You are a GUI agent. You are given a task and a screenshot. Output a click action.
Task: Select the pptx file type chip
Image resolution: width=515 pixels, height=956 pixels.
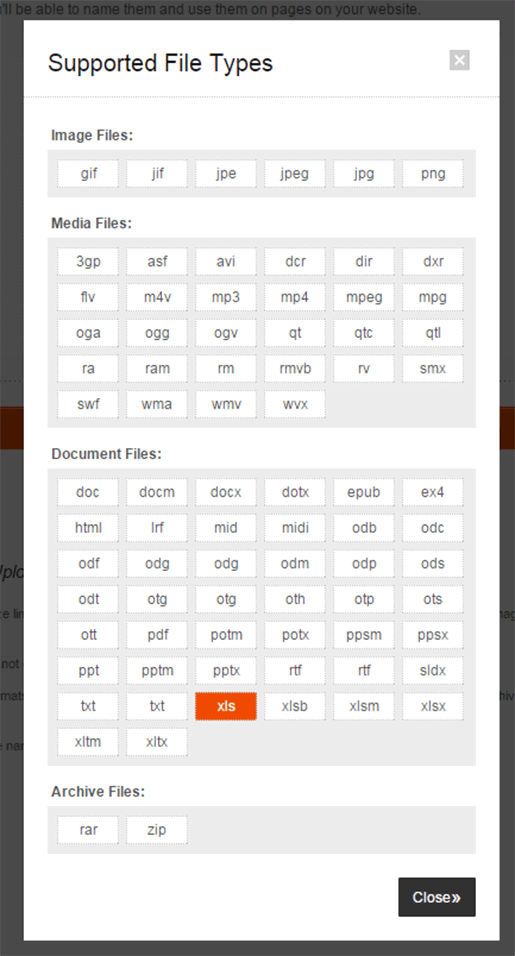(x=226, y=671)
